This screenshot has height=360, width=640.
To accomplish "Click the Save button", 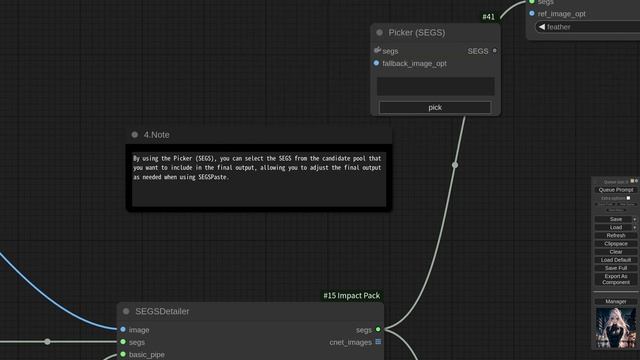I will 613,219.
